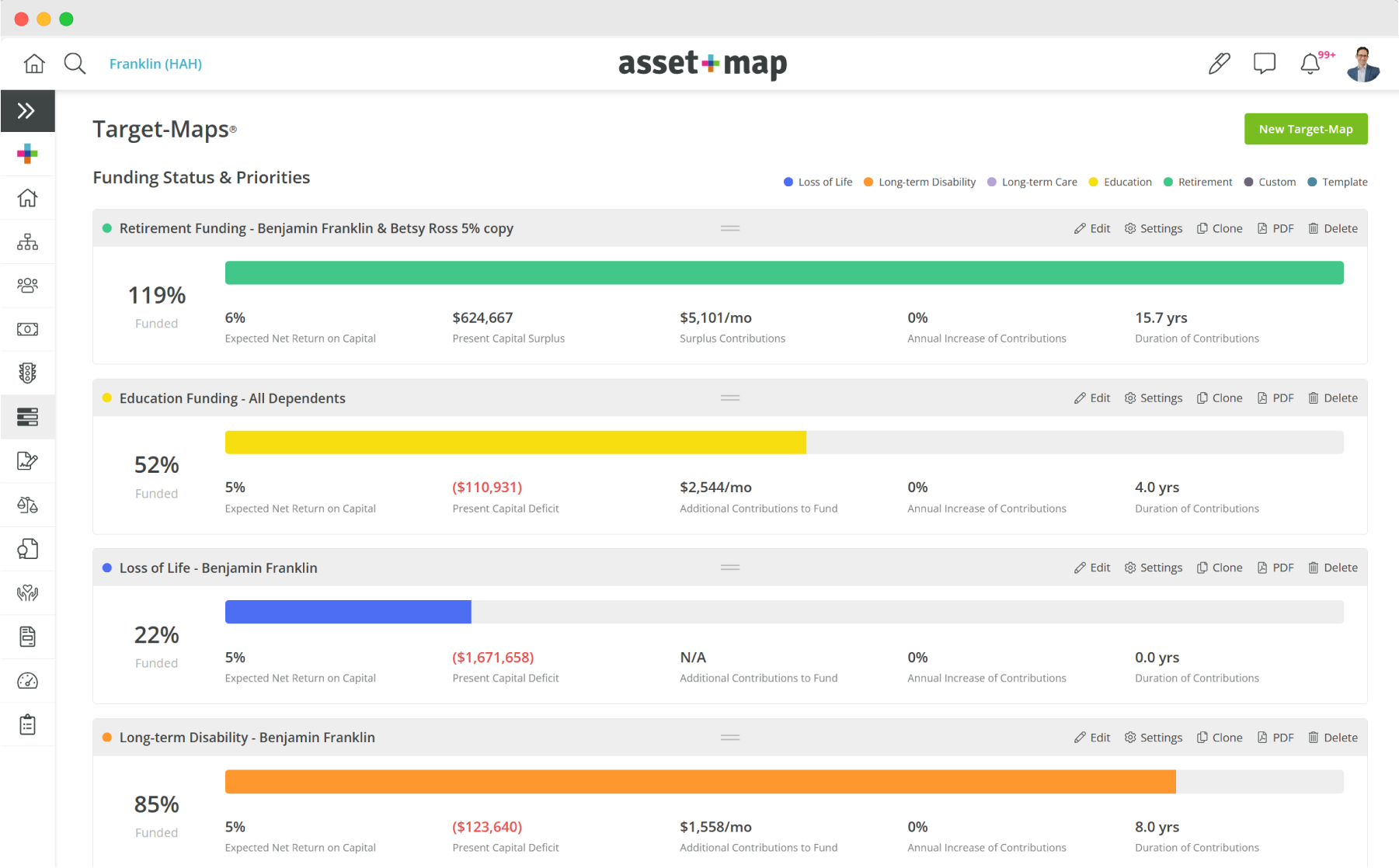1399x868 pixels.
Task: Open the clipboard checklist sidebar icon
Action: pyautogui.click(x=27, y=725)
